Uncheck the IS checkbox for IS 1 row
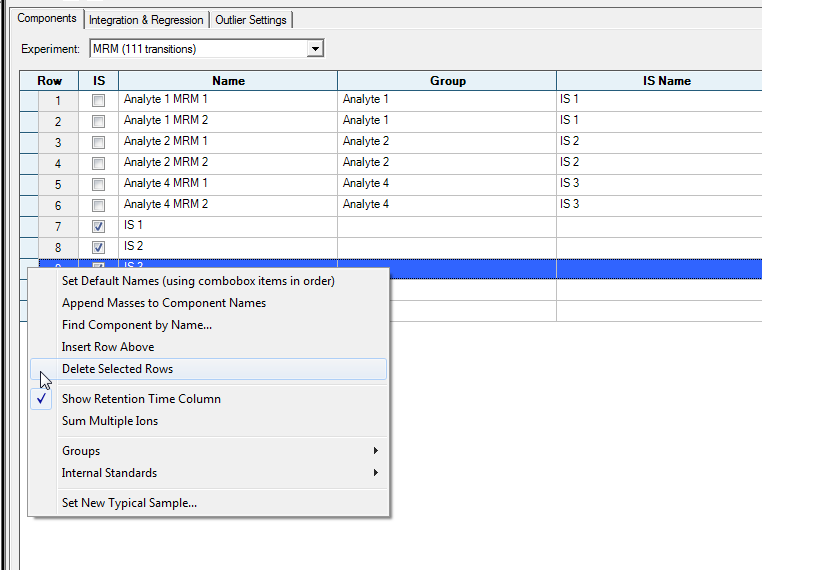 tap(98, 226)
